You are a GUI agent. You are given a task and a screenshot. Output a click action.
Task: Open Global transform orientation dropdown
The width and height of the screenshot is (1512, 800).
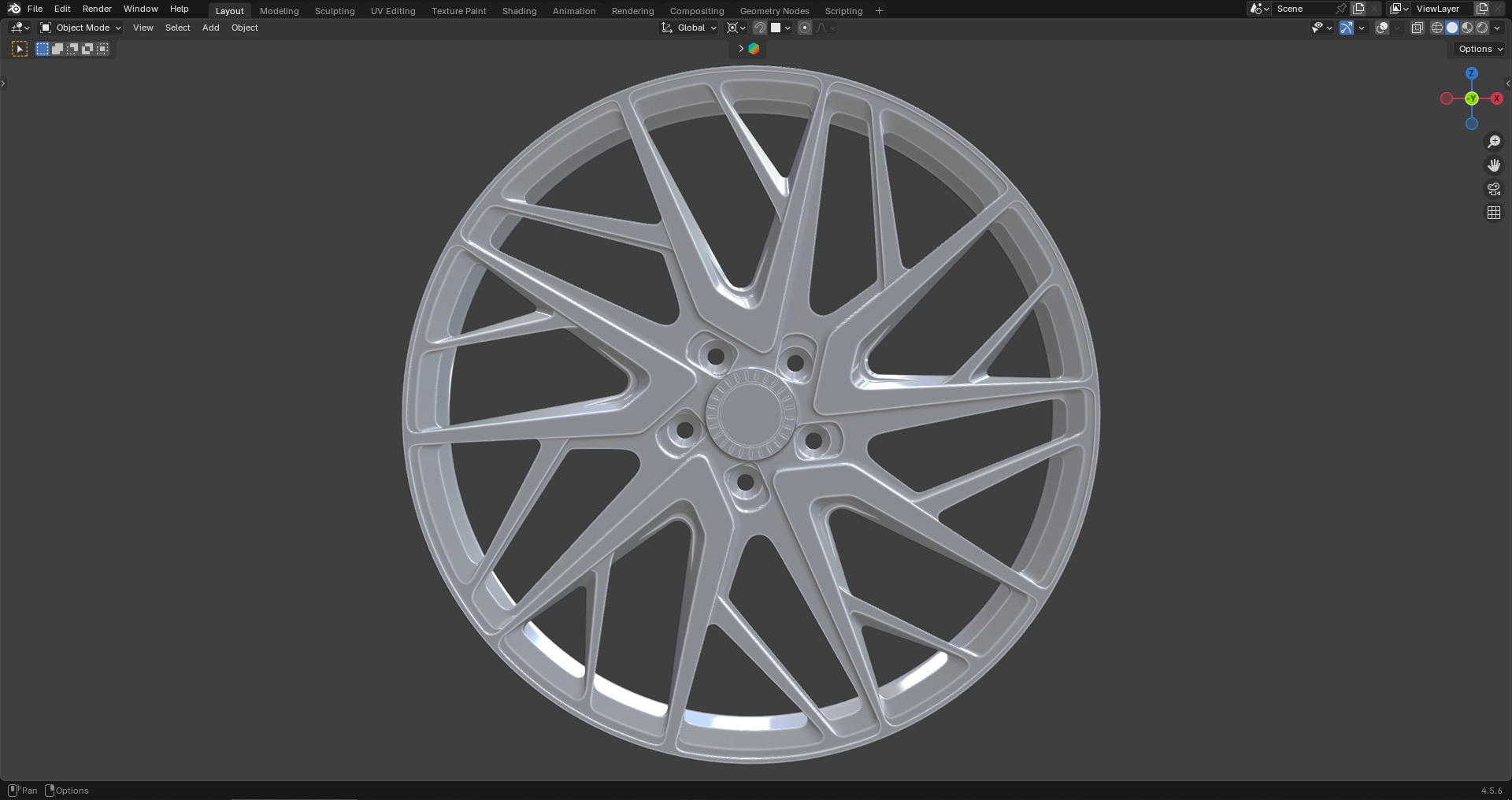pyautogui.click(x=689, y=28)
